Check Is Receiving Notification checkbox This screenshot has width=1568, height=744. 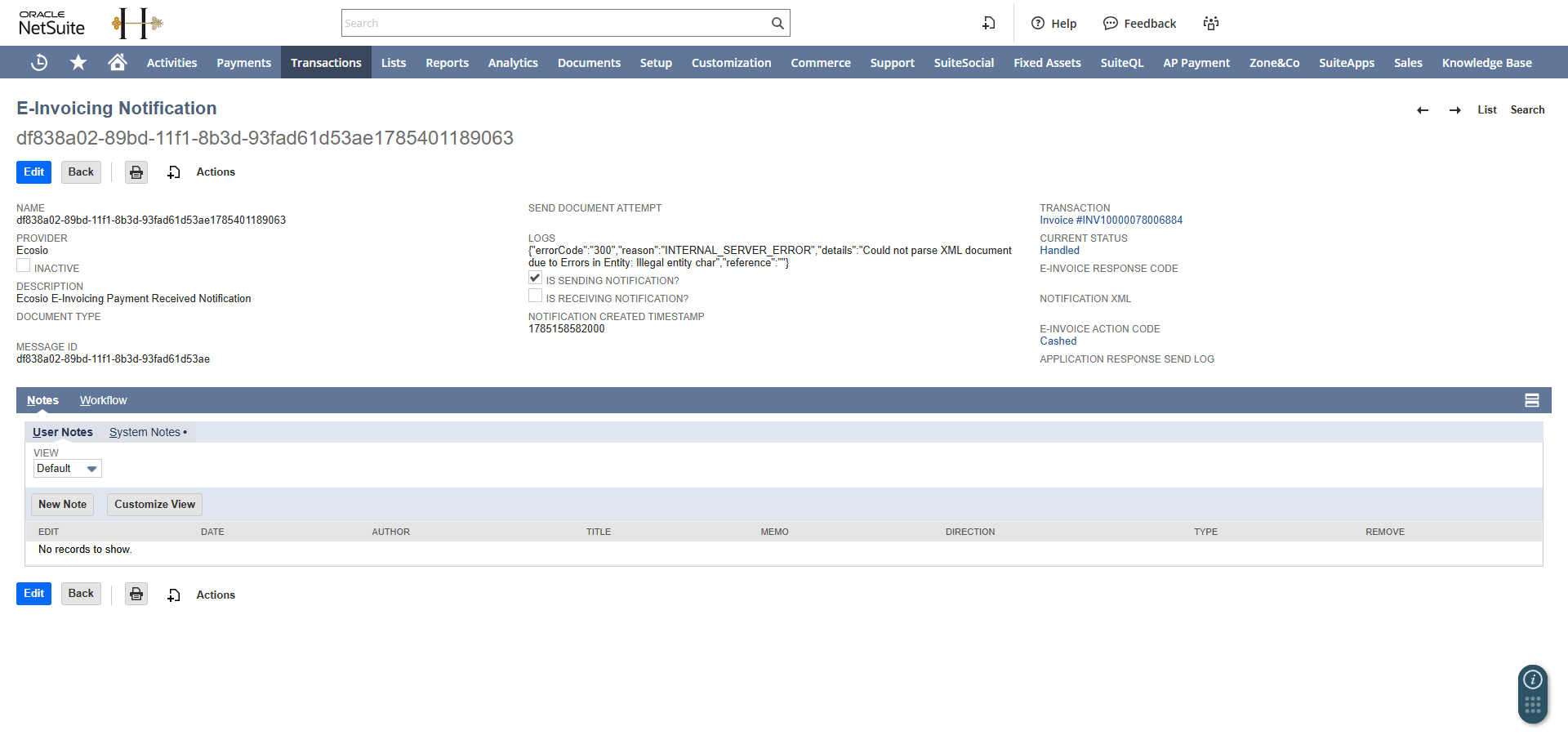coord(535,296)
